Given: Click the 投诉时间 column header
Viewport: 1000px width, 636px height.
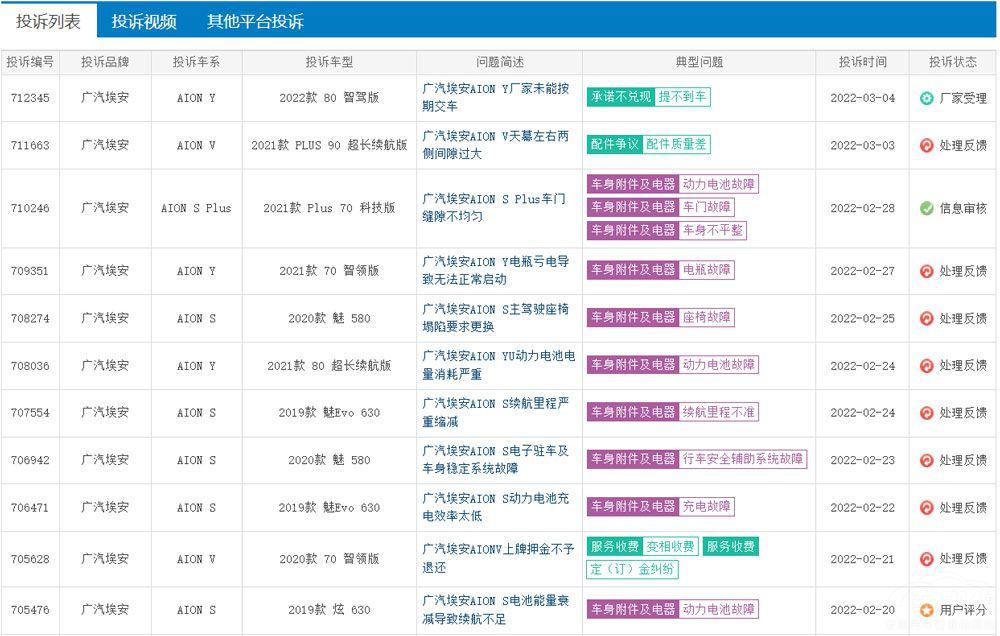Looking at the screenshot, I should click(x=863, y=62).
